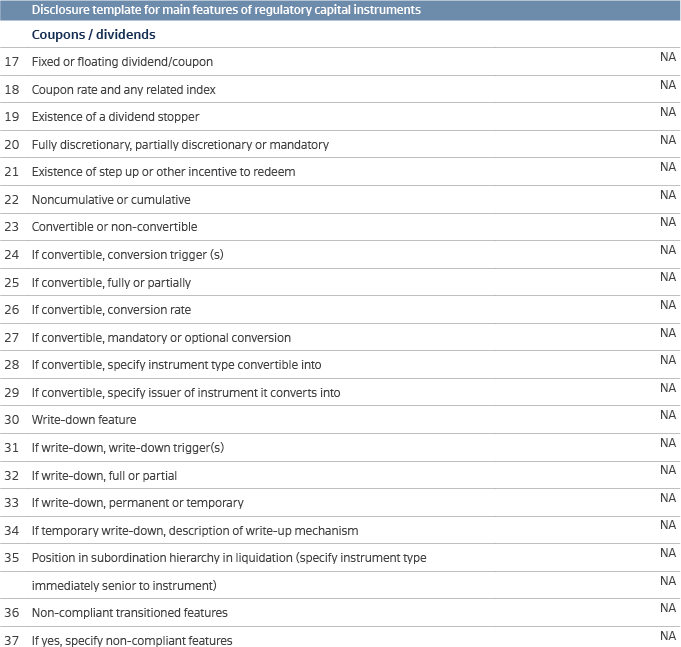The height and width of the screenshot is (647, 681).
Task: Click 'Existence of step up' incentive row
Action: pyautogui.click(x=163, y=172)
